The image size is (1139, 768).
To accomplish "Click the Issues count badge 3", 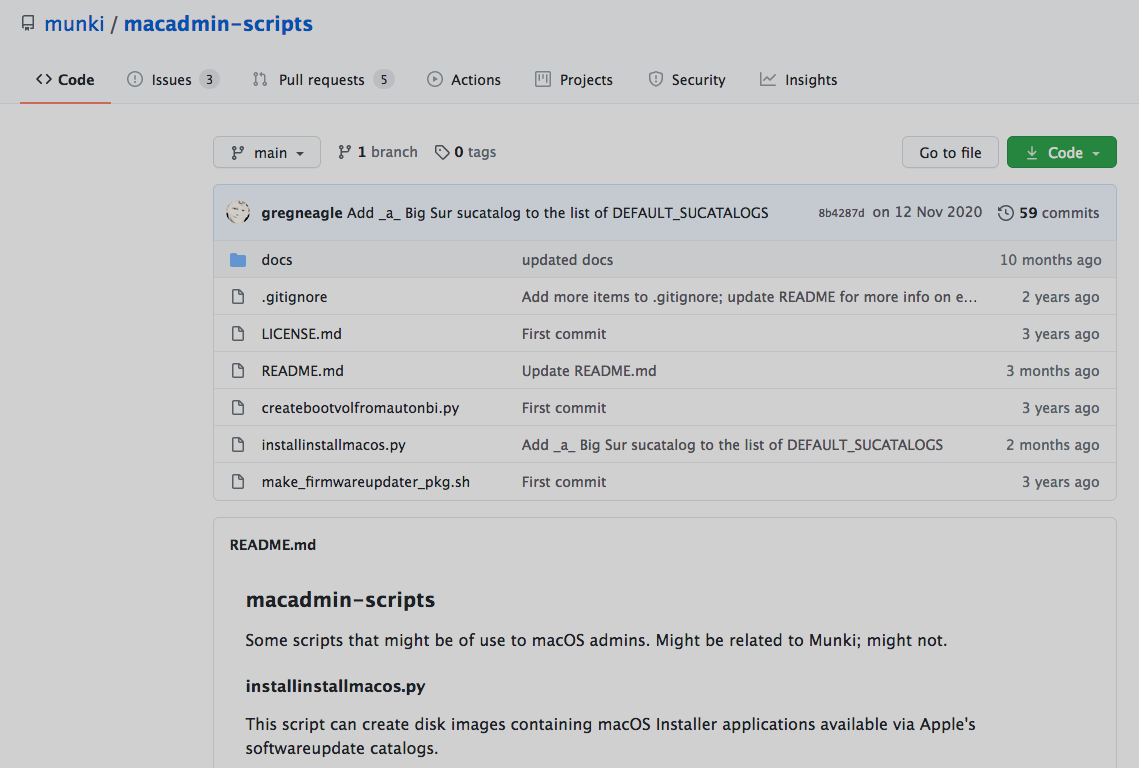I will click(209, 80).
